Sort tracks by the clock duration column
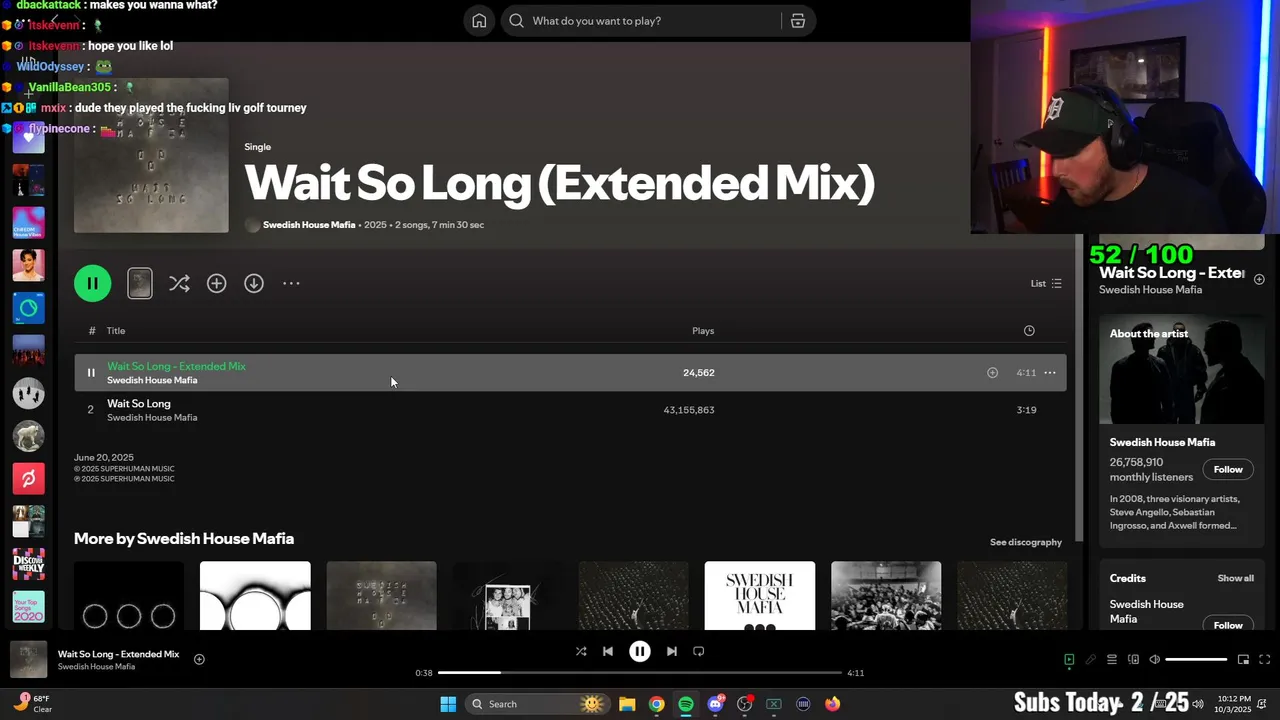 (1029, 331)
